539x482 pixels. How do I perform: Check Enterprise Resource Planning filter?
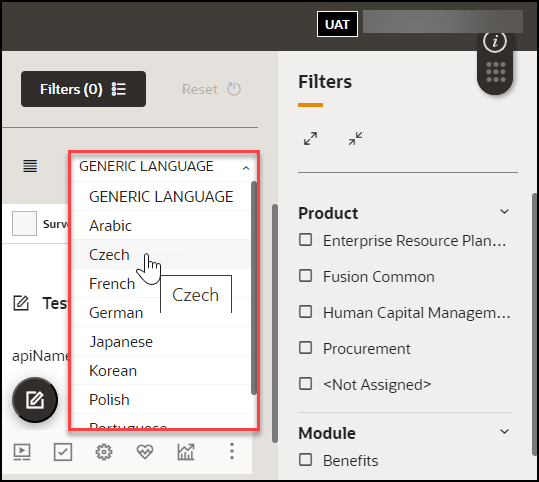[306, 240]
